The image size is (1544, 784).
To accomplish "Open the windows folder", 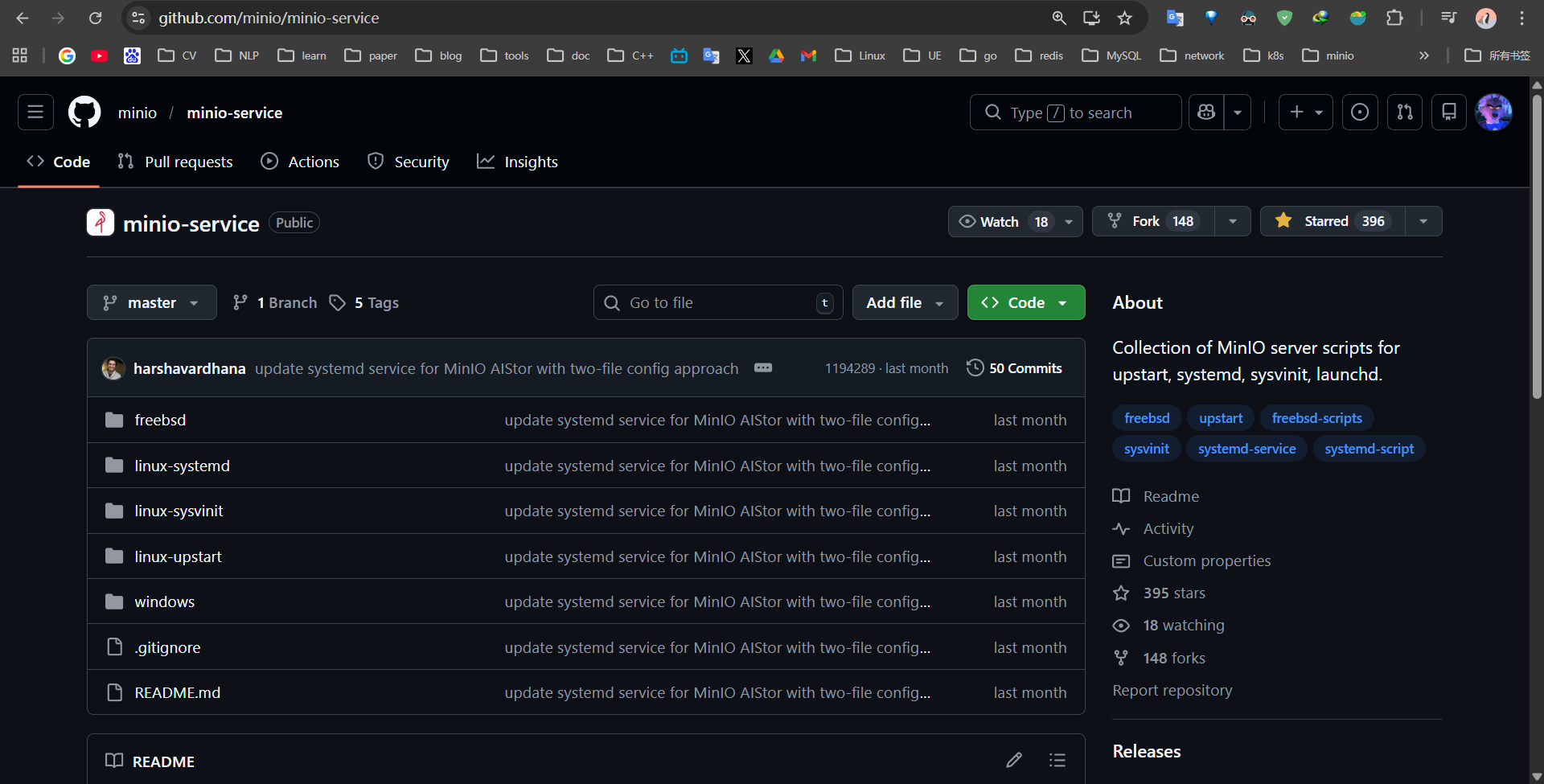I will (x=165, y=601).
